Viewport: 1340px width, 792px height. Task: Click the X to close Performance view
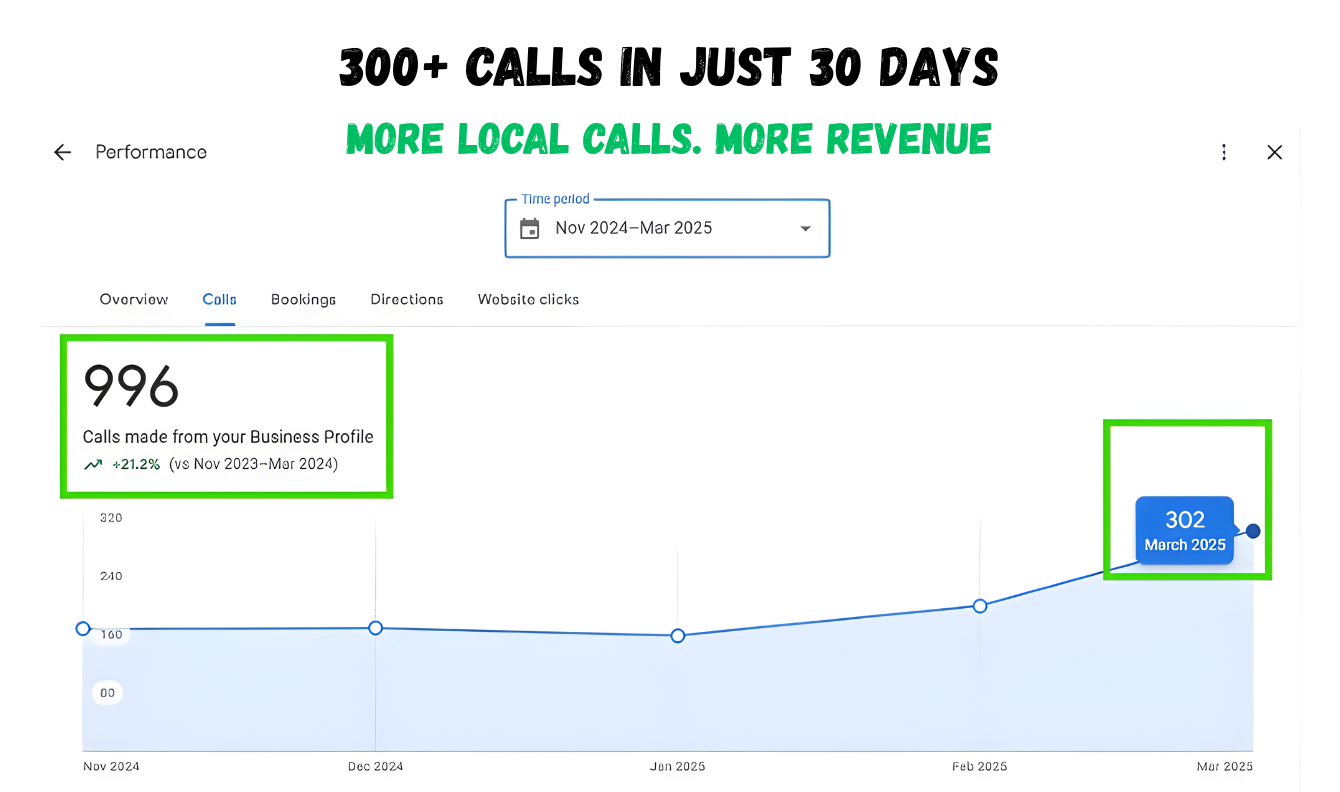click(x=1275, y=152)
